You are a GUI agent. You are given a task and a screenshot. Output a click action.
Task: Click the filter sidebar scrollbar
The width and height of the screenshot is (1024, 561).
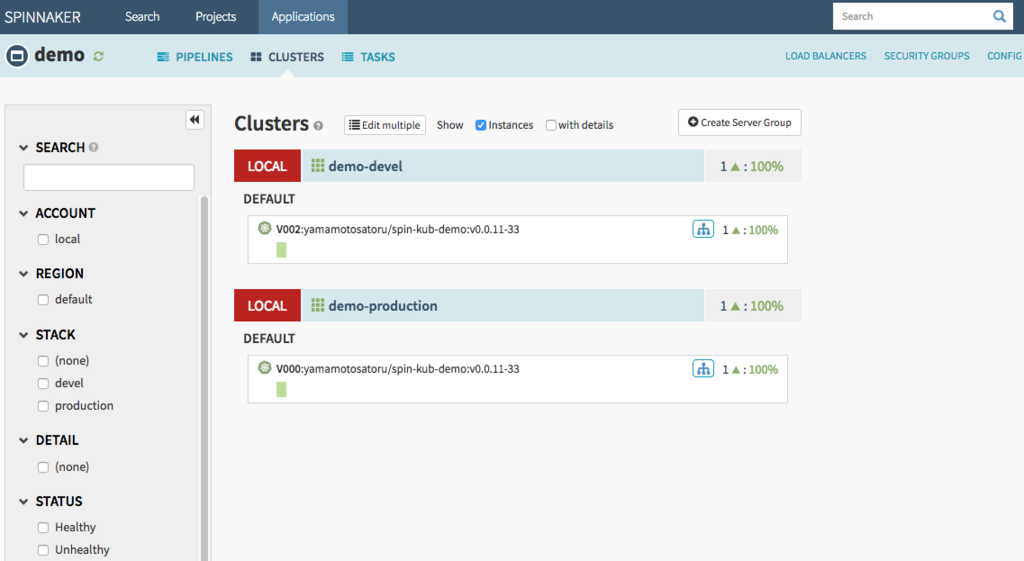point(204,378)
